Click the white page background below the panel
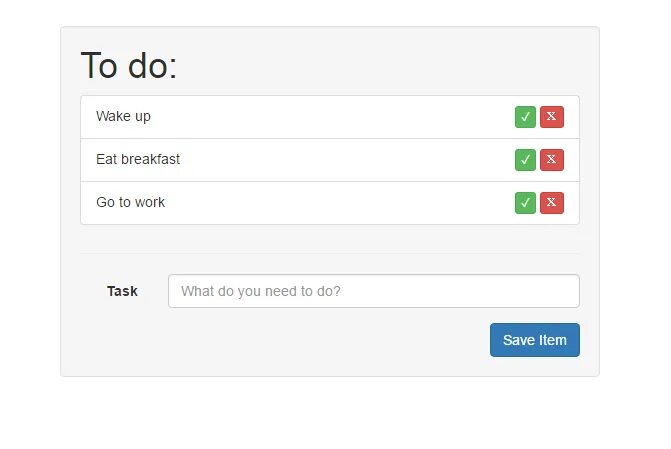671x449 pixels. coord(330,413)
